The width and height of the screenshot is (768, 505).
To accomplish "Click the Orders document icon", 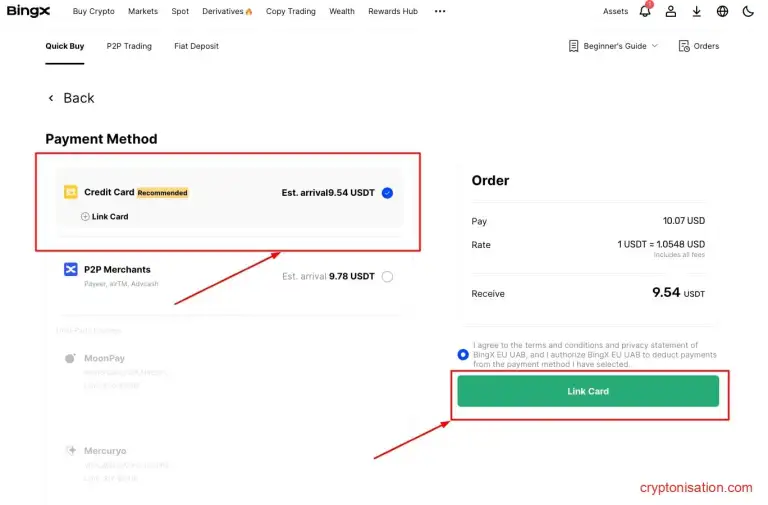I will coord(684,46).
